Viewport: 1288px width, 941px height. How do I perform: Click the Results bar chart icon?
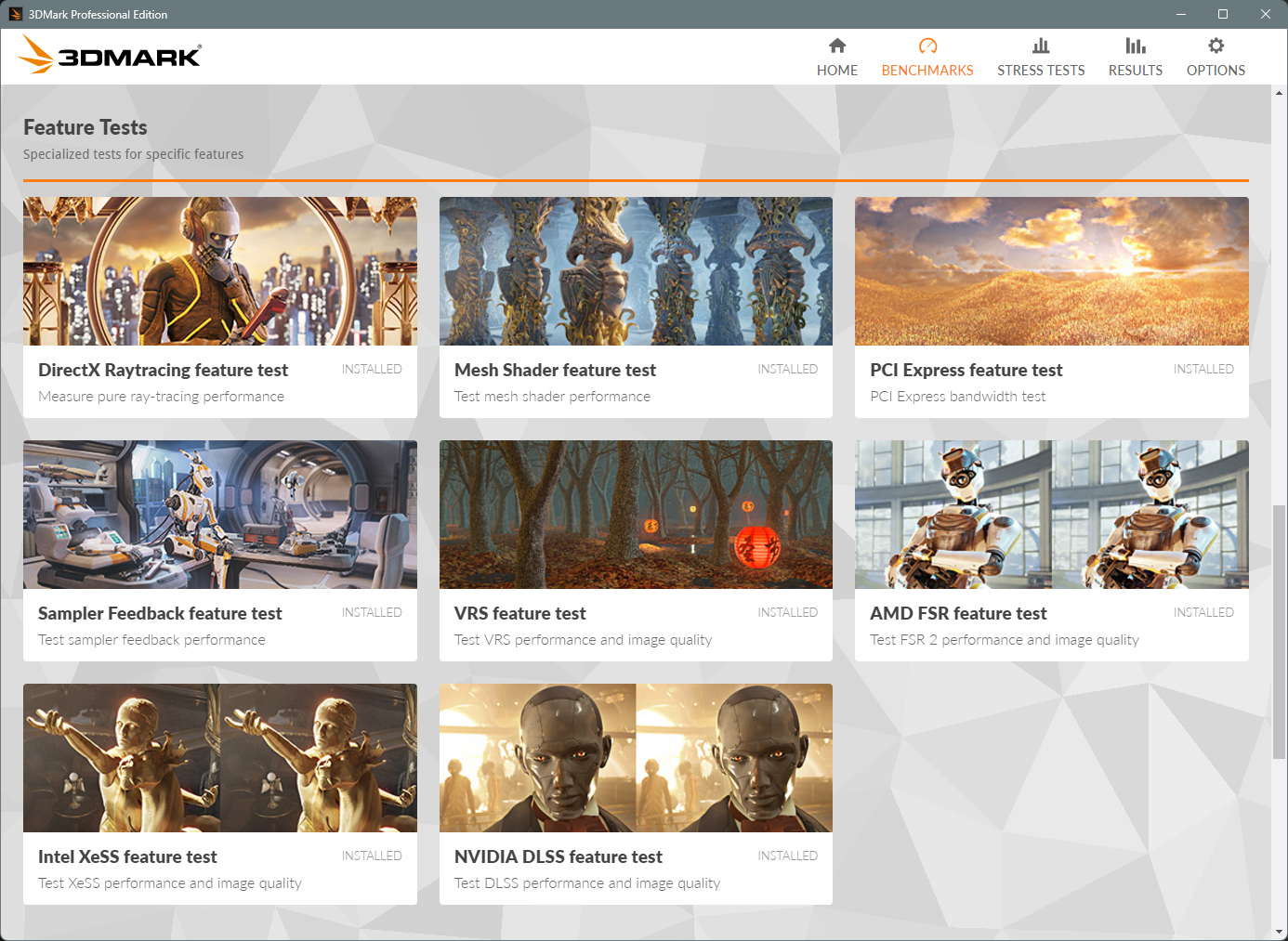(x=1136, y=46)
